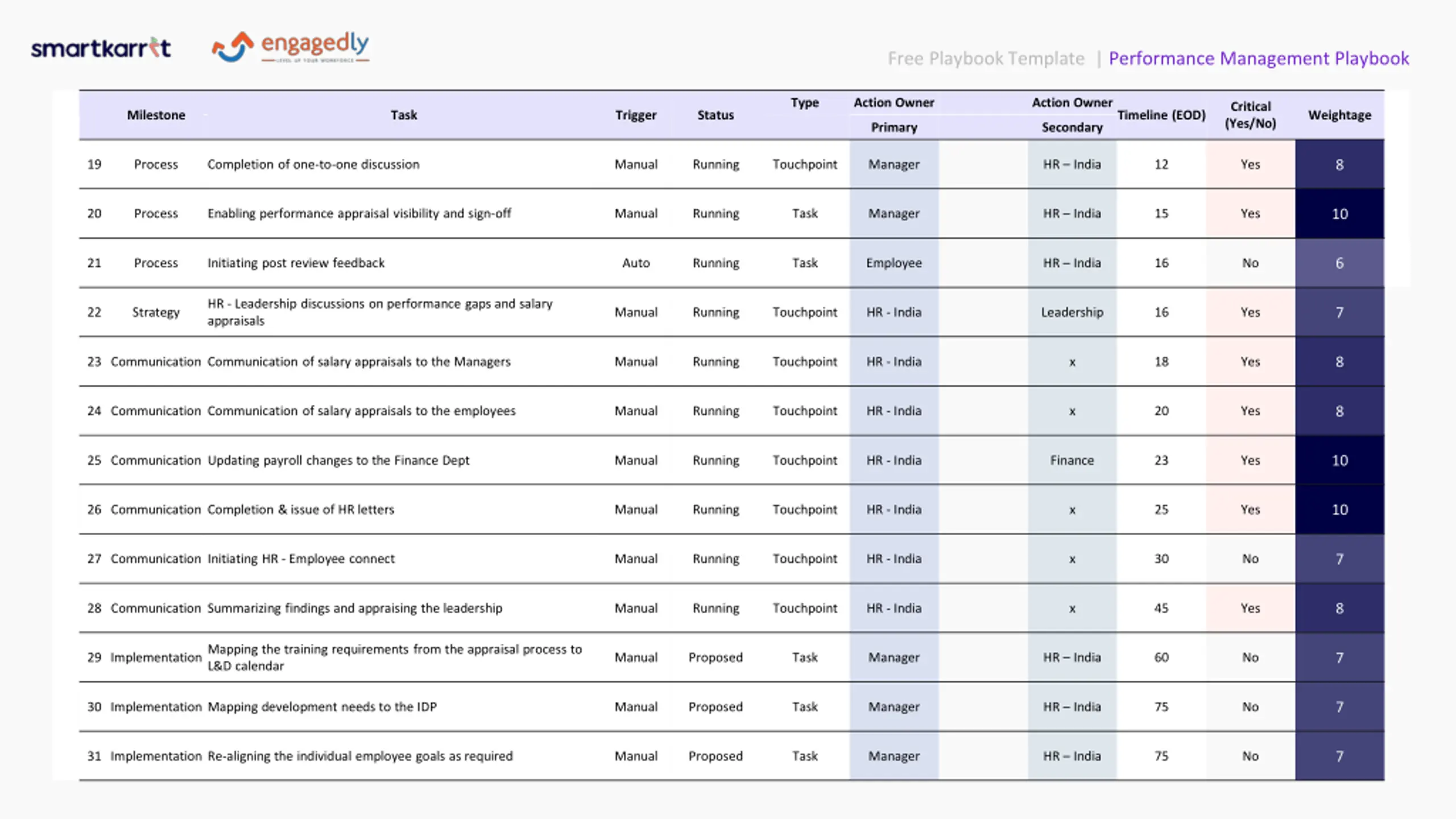Select 'Communication of salary appraisals to the employees'

click(x=361, y=411)
